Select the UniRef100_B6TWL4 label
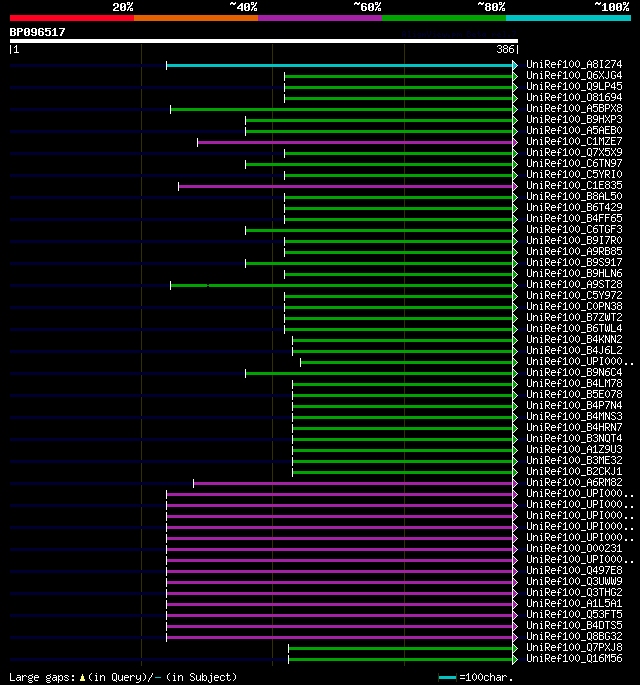This screenshot has height=685, width=640. [x=574, y=329]
